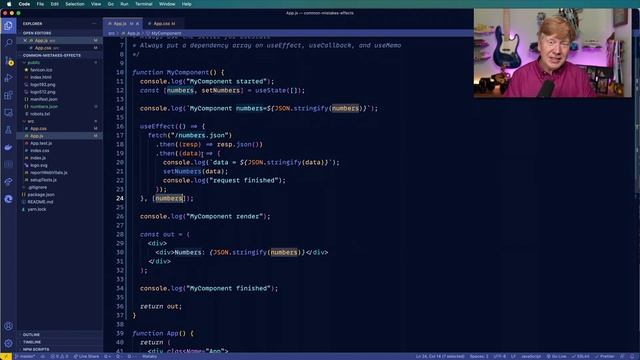Screen dimensions: 640x360
Task: Open reportWebVitals.js in file tree
Action: click(59, 173)
